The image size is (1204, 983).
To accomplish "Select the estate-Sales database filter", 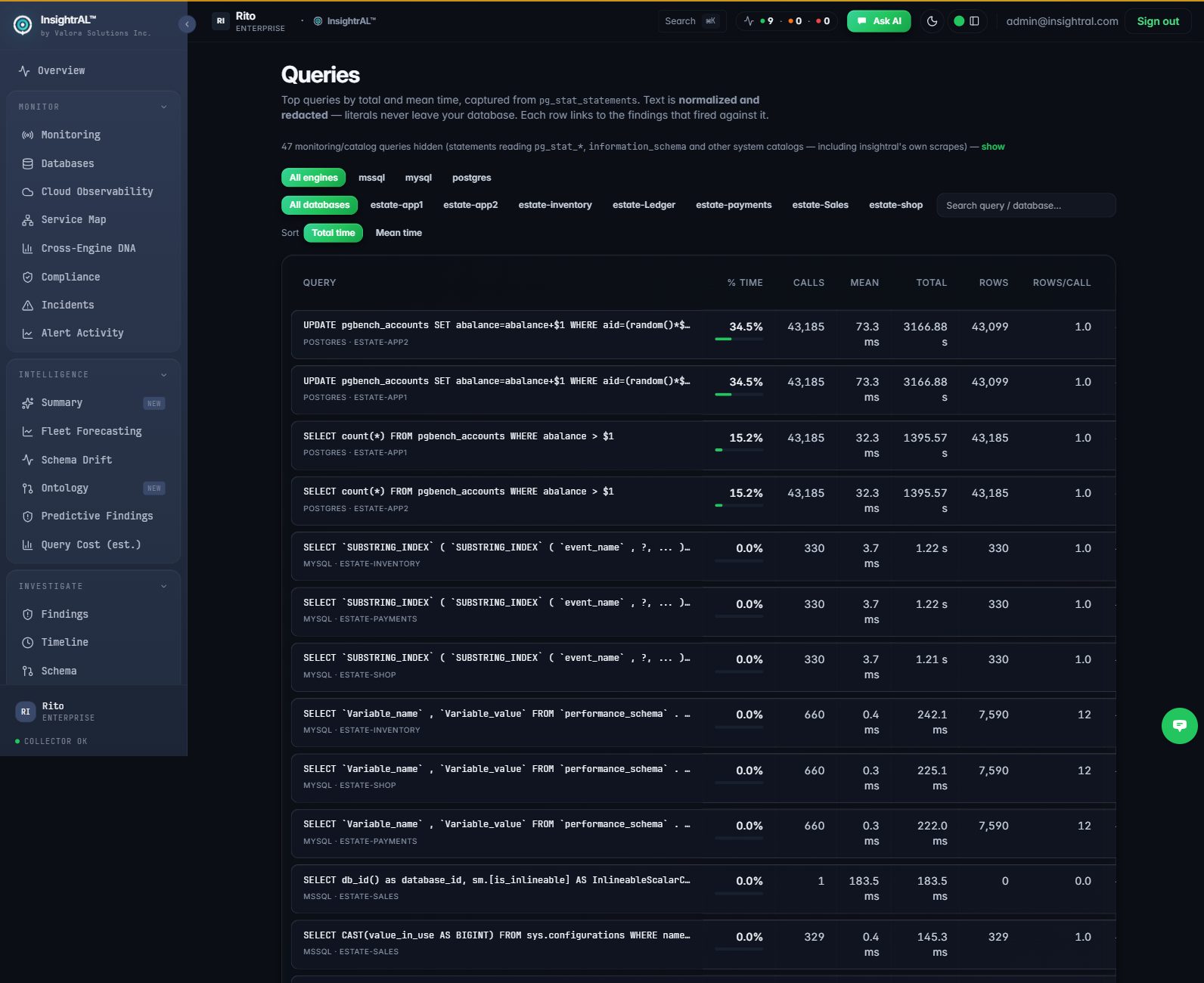I will 820,205.
